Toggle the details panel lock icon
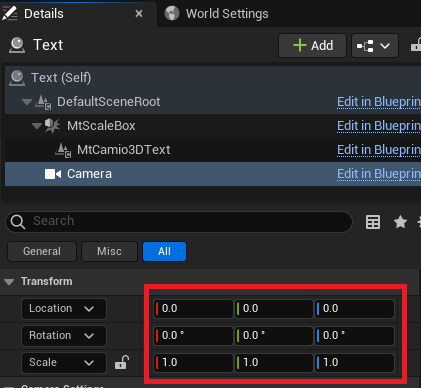 click(416, 45)
